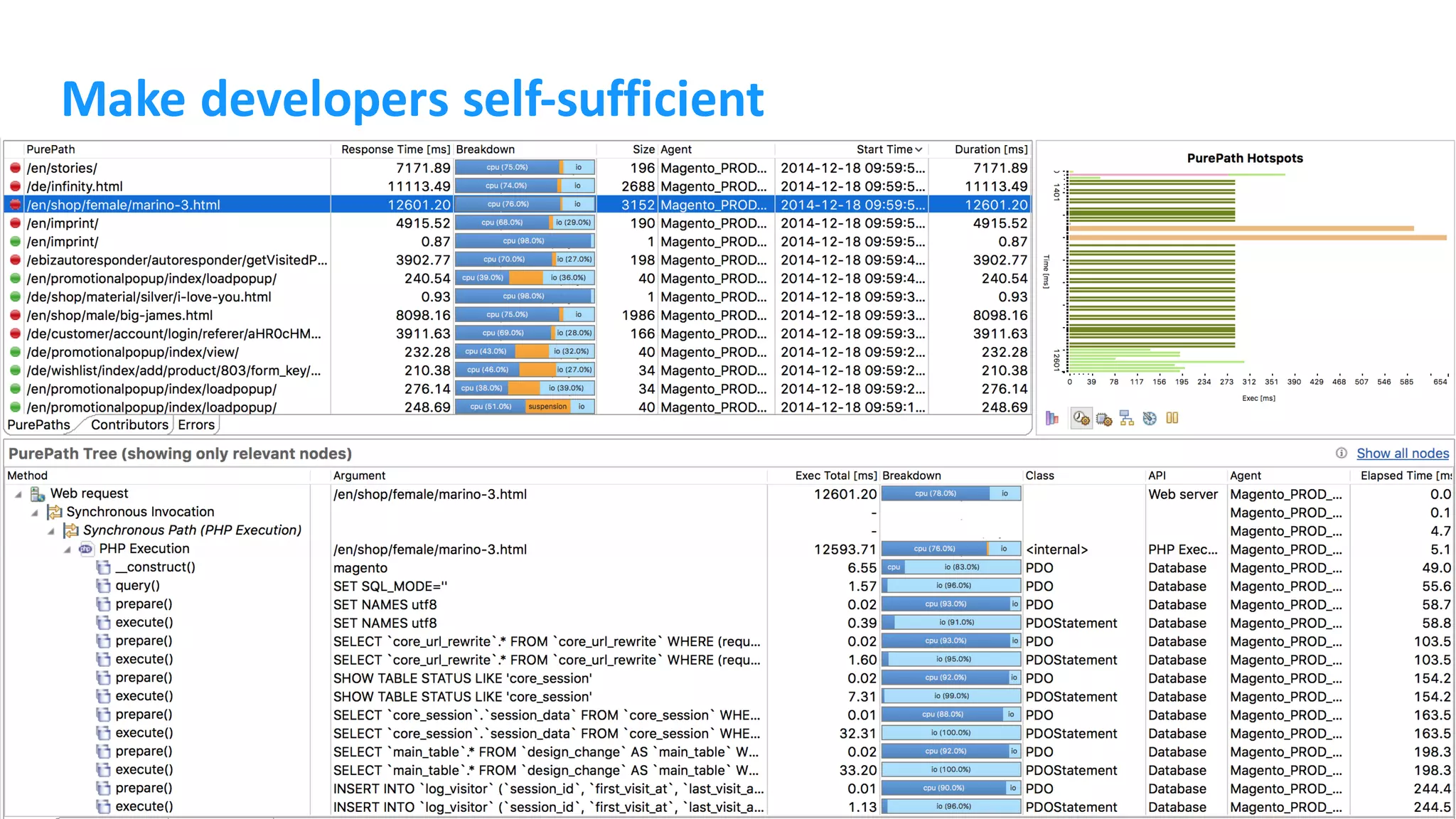Click the arrows icon beside Synchronous Path (PHP Execution)
The height and width of the screenshot is (819, 1456).
click(x=71, y=530)
